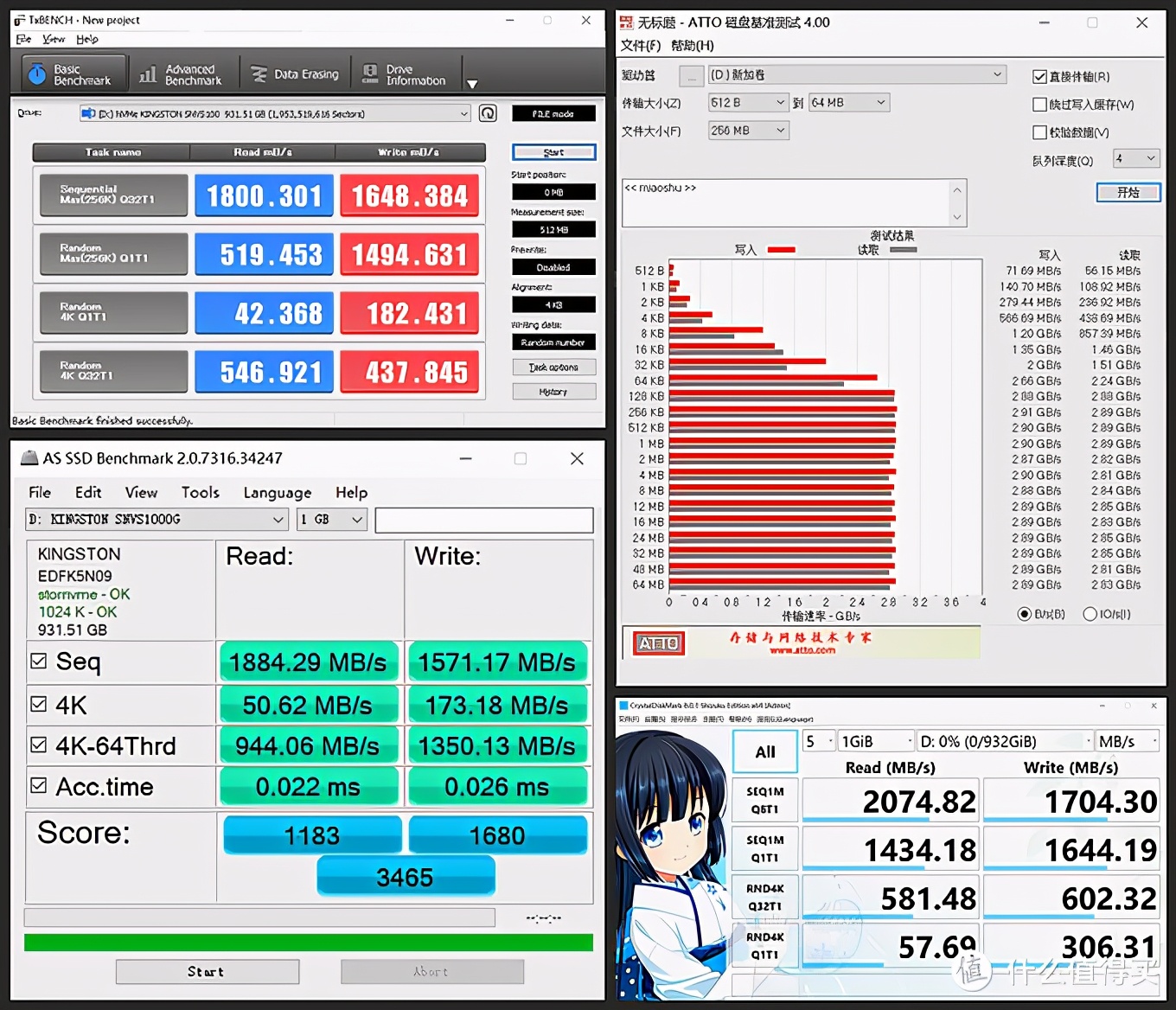Open the File menu in TxBENCH
1176x1010 pixels.
click(x=23, y=39)
